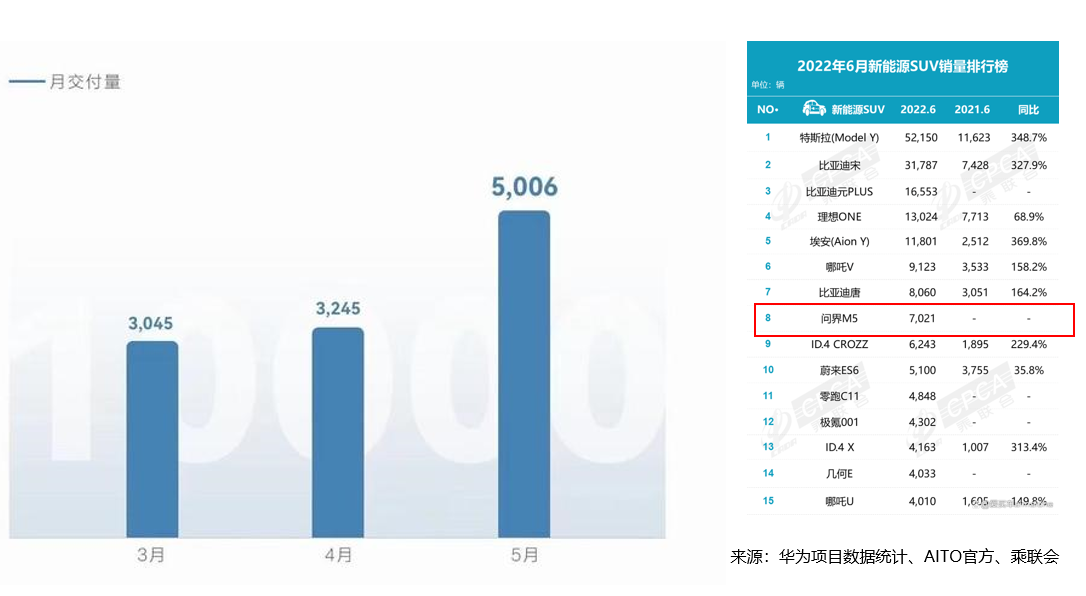Select the 3,245 value above the 4月 bar
The height and width of the screenshot is (596, 1086).
coord(338,309)
